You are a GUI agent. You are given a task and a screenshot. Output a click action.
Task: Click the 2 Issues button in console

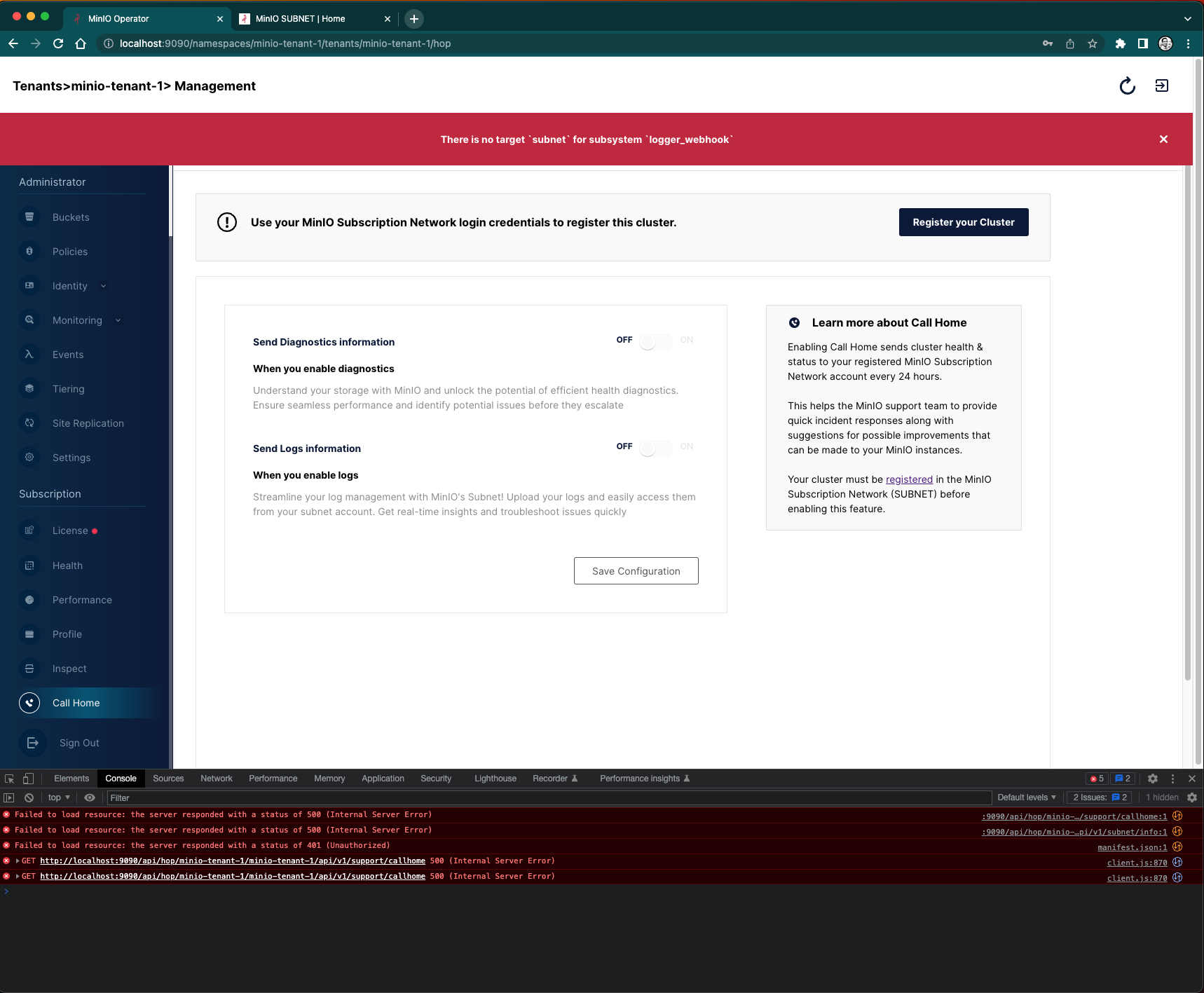[1100, 797]
